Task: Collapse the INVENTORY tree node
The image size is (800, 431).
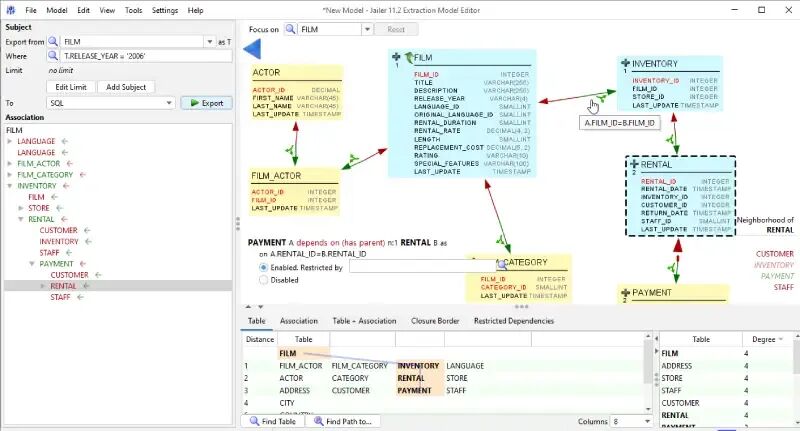Action: (x=9, y=186)
